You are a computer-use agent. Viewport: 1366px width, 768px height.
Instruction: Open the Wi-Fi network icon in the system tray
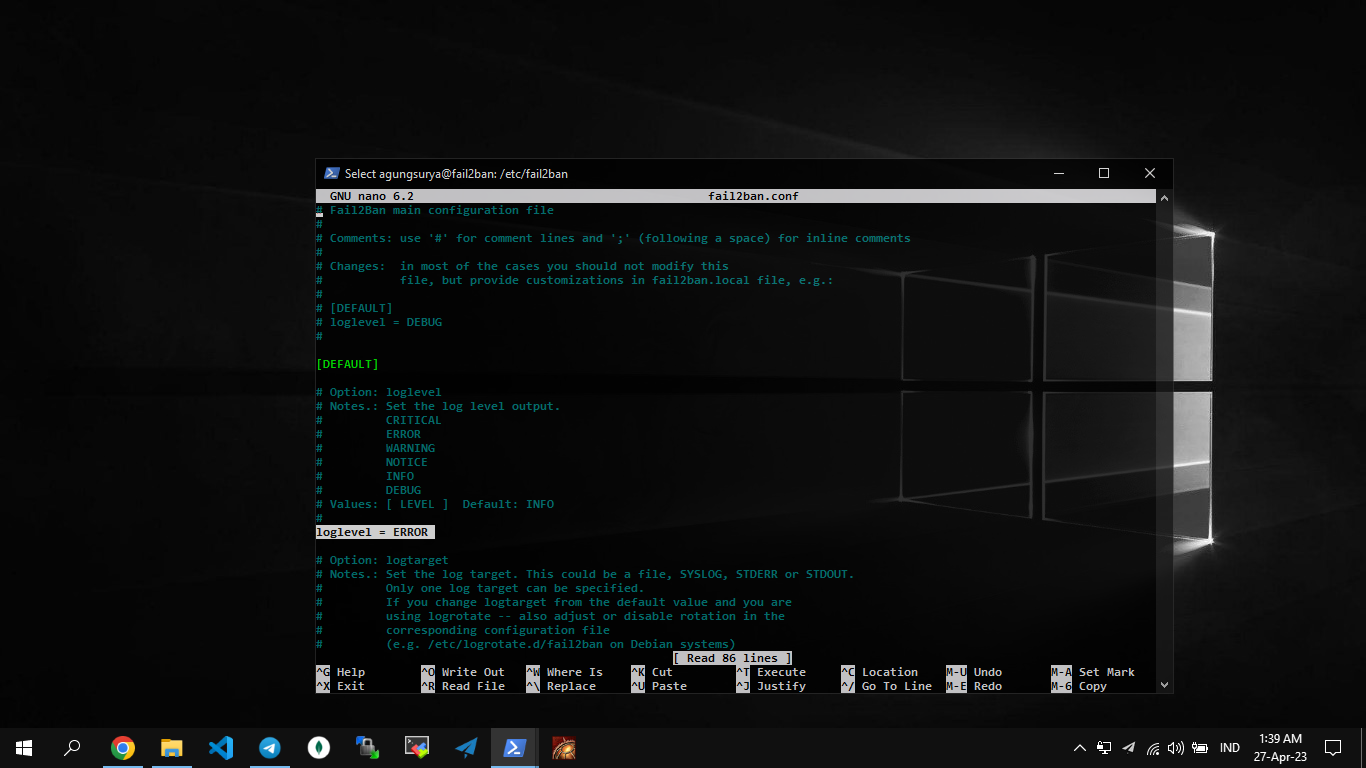(x=1153, y=748)
